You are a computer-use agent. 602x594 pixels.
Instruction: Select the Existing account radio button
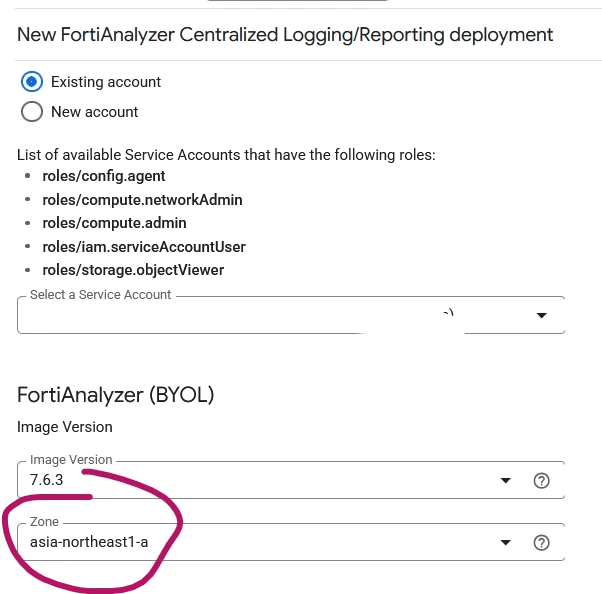pos(31,82)
